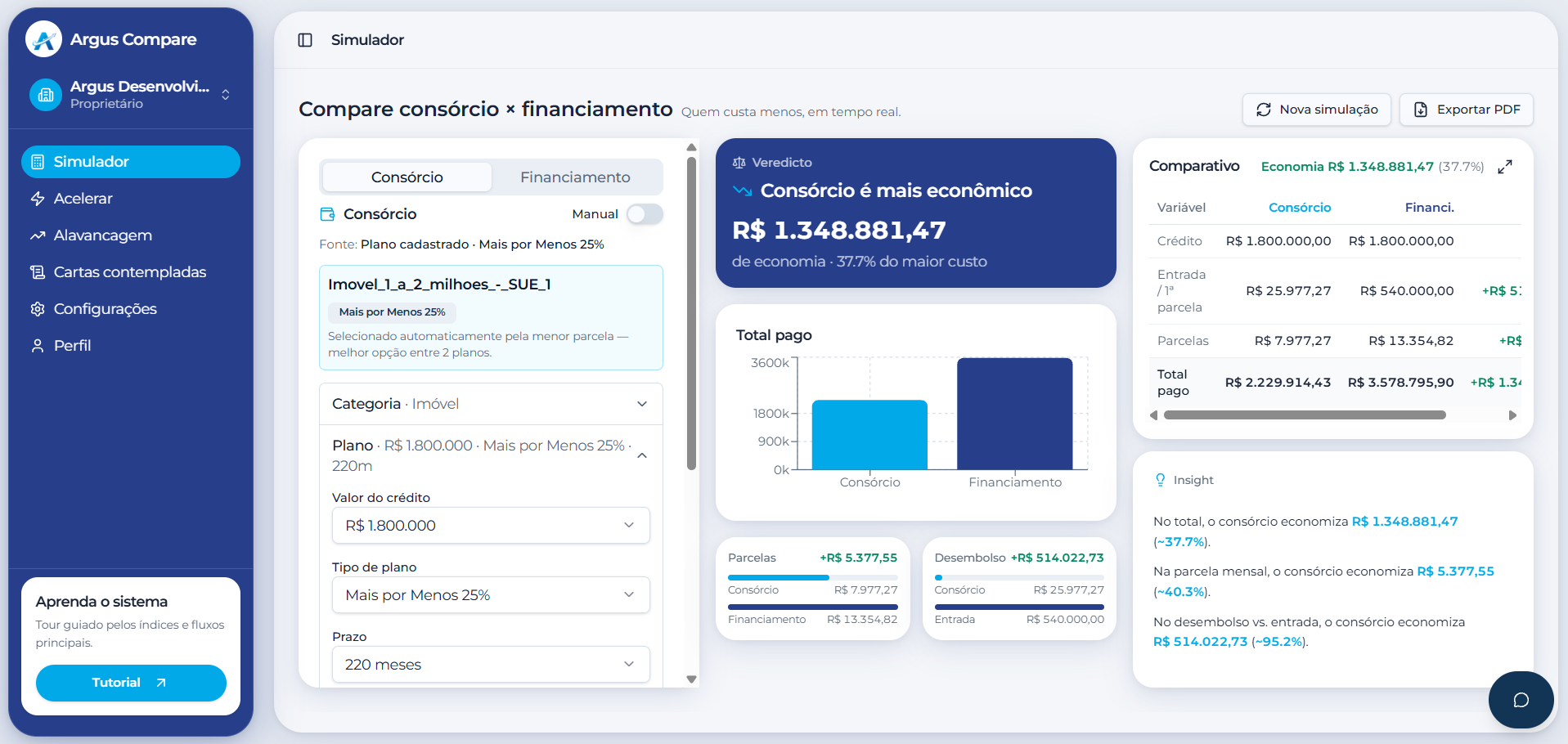Open the Valor do crédito dropdown
This screenshot has height=744, width=1568.
pos(491,526)
